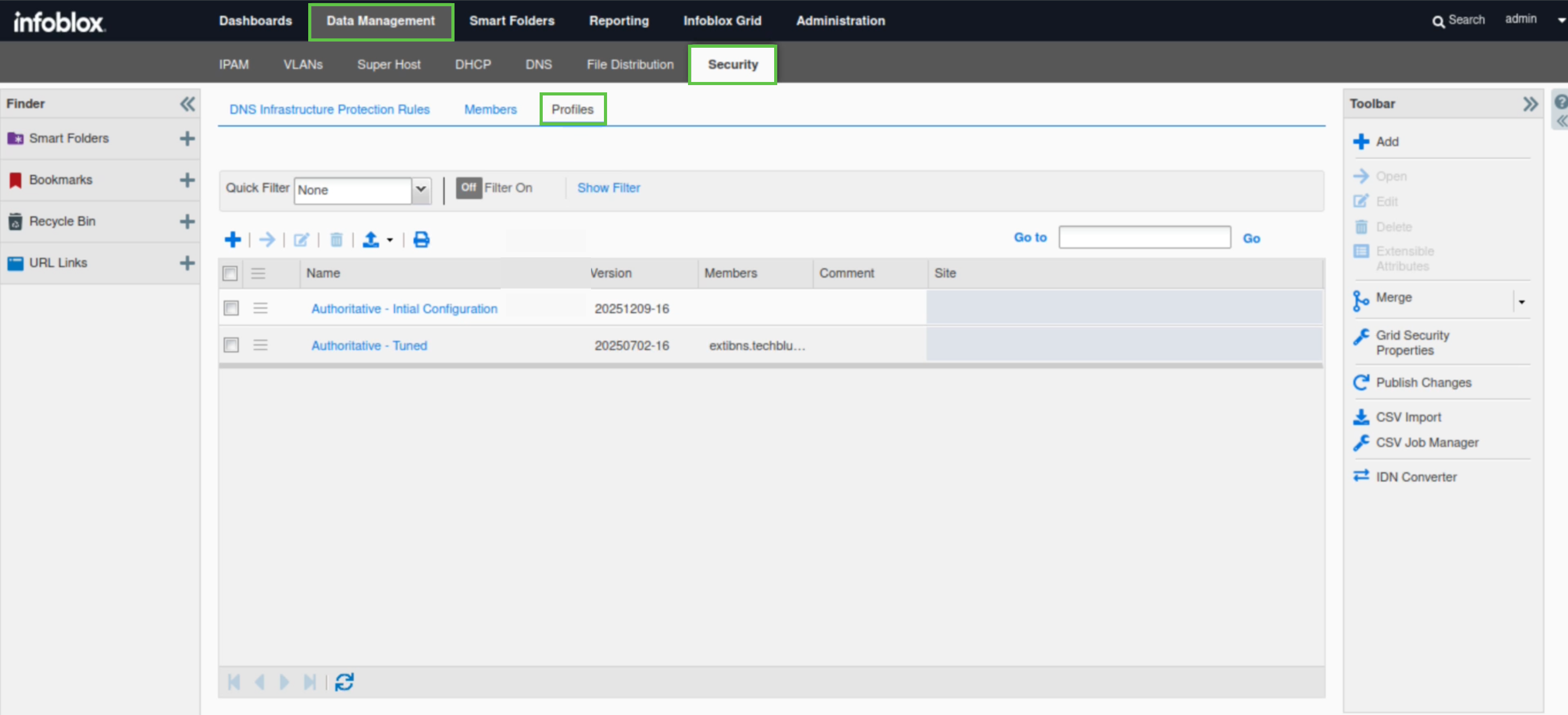The width and height of the screenshot is (1568, 715).
Task: Click the Show Filter link
Action: pos(609,188)
